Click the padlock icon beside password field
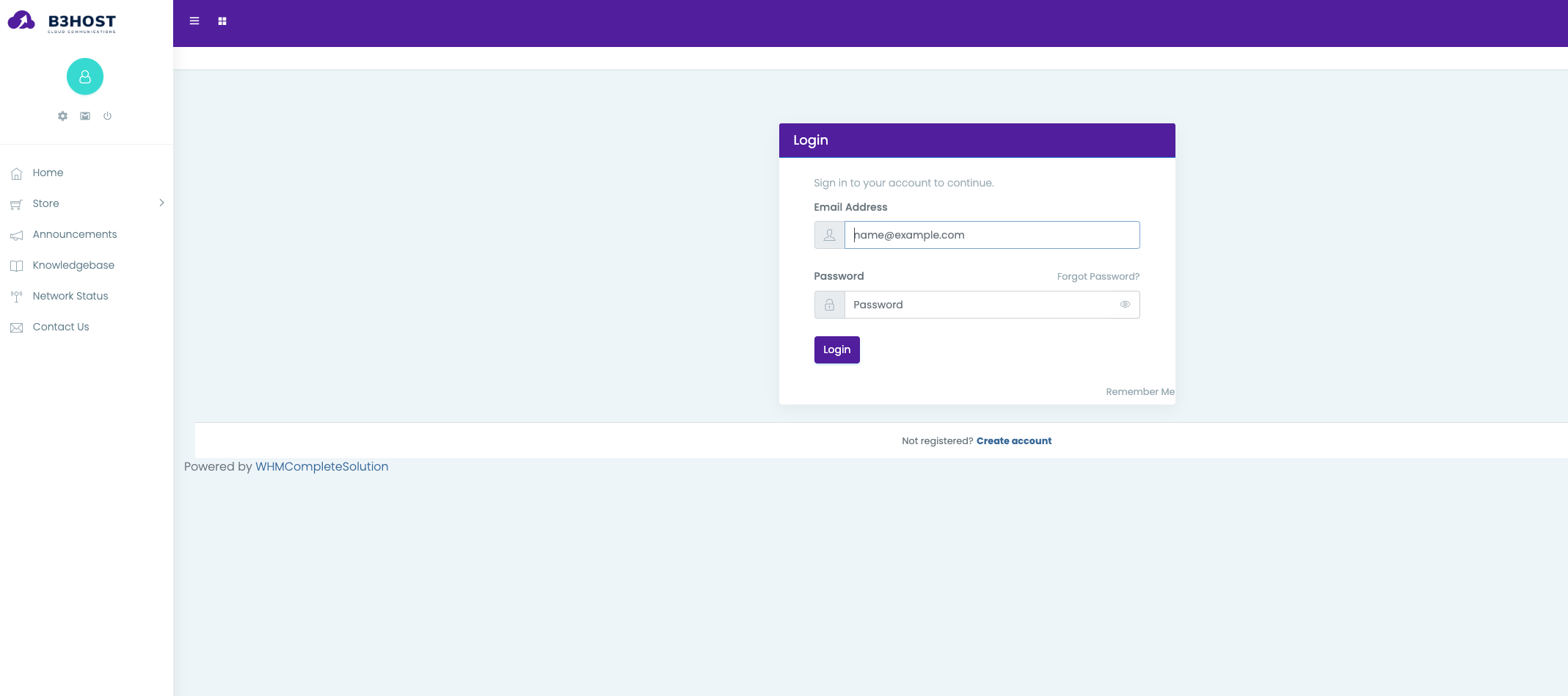 coord(829,305)
